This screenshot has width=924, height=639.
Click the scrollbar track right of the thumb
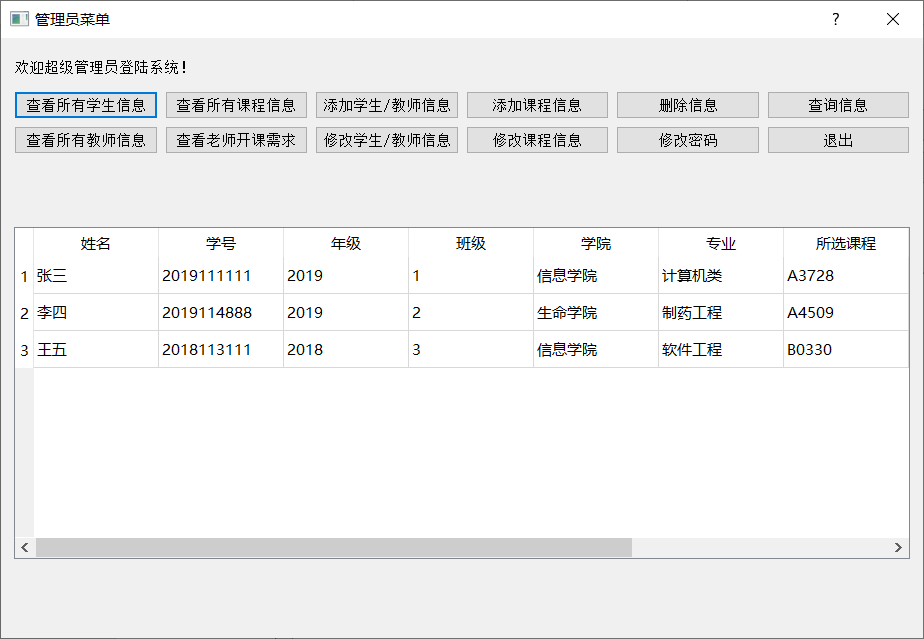click(760, 548)
